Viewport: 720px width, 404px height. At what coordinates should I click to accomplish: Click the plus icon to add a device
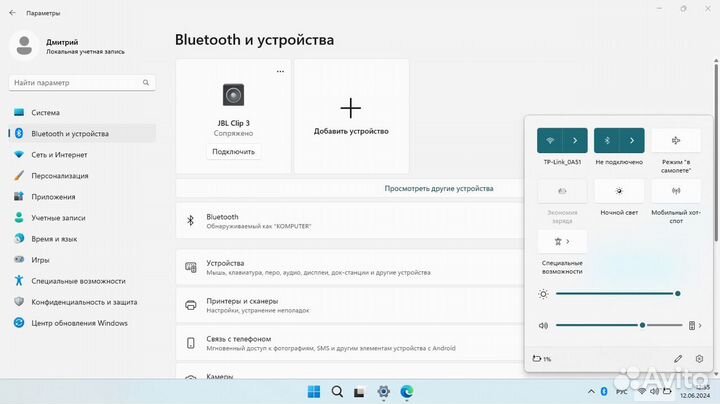[351, 108]
